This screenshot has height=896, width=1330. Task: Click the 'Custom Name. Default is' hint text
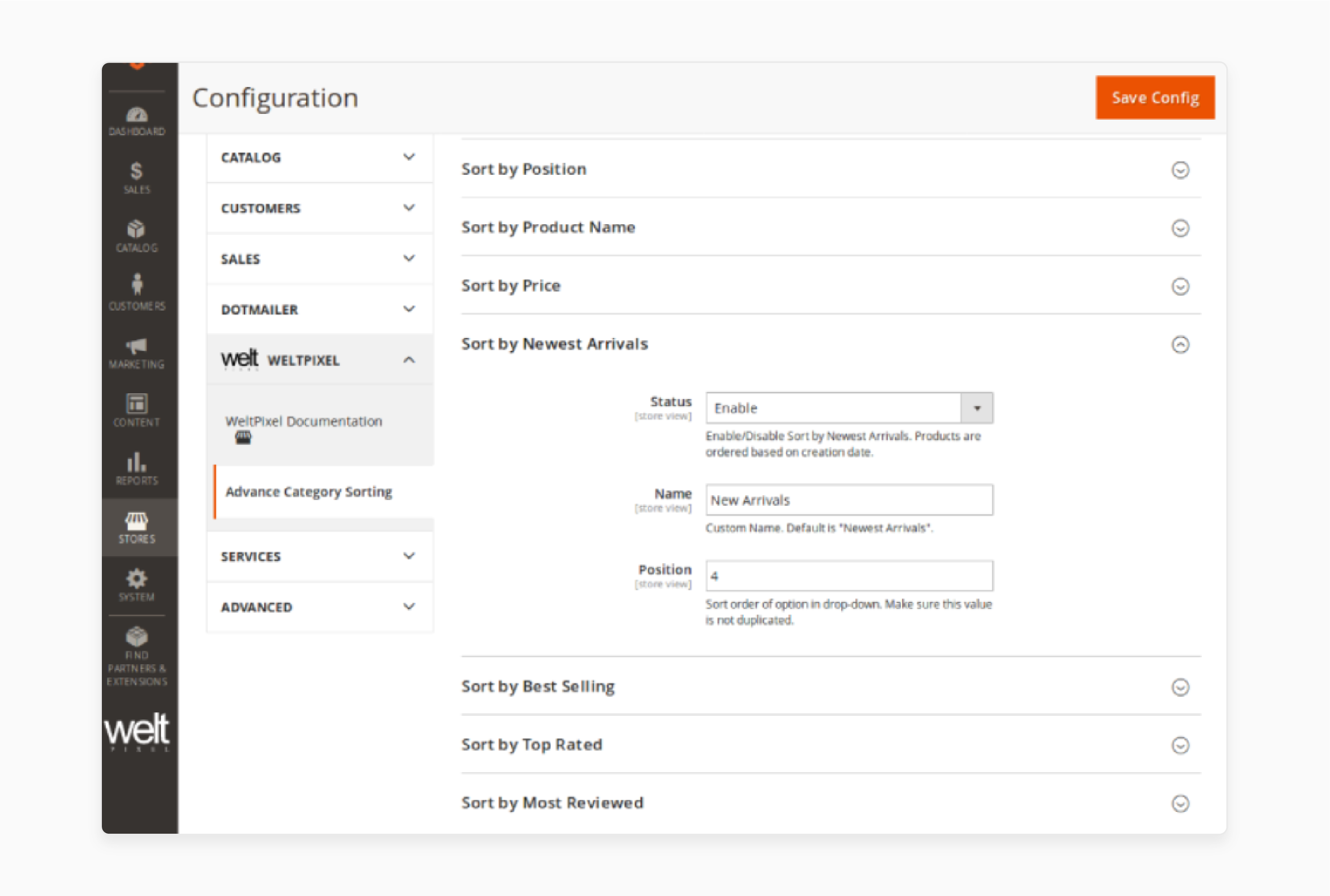tap(819, 528)
